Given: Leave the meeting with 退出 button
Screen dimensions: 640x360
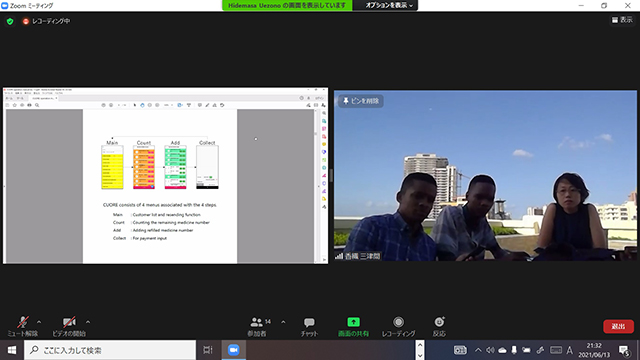Looking at the screenshot, I should pyautogui.click(x=618, y=326).
